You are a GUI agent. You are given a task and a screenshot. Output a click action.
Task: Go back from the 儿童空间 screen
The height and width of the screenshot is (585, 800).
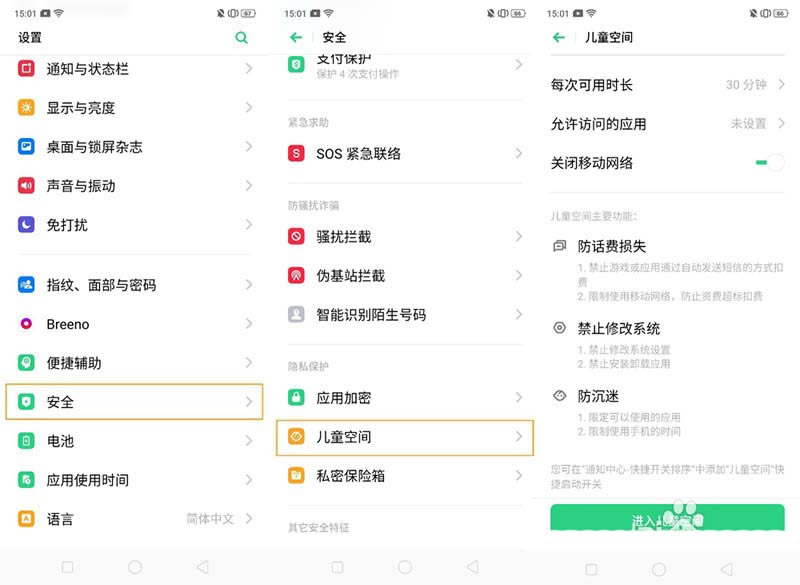pyautogui.click(x=559, y=37)
